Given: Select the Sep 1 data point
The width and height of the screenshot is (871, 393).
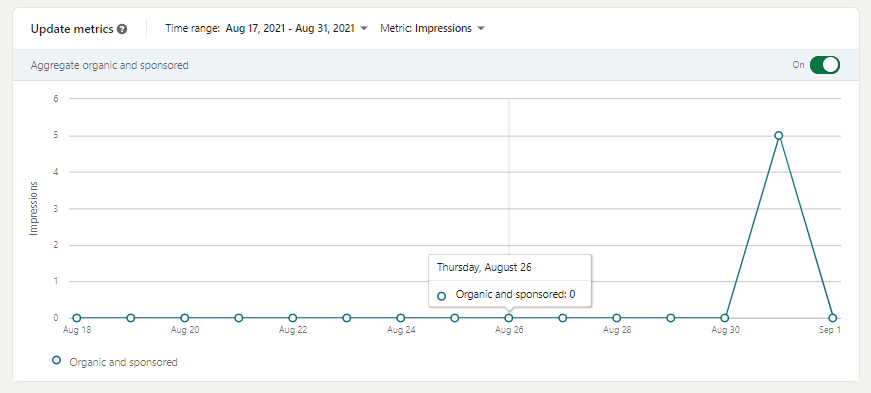Looking at the screenshot, I should pos(832,318).
